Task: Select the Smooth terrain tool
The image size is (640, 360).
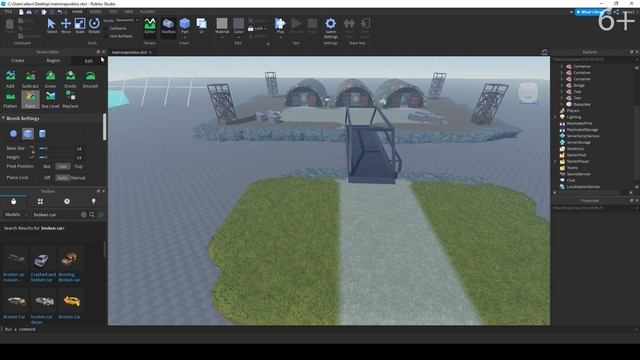Action: coord(90,79)
